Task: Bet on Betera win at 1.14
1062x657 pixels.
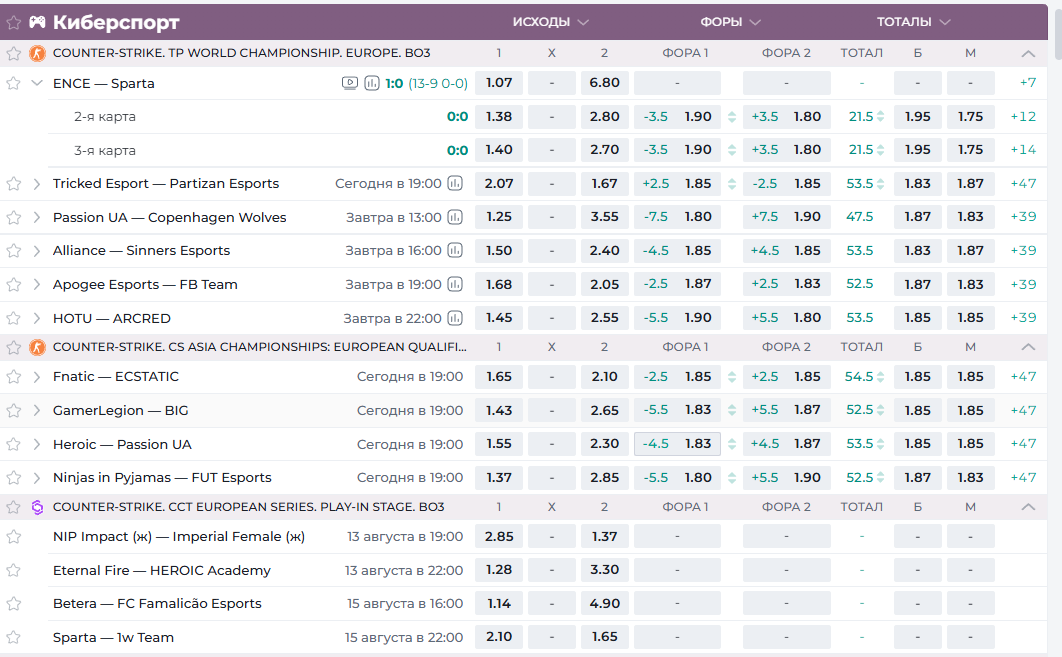Action: pyautogui.click(x=498, y=603)
